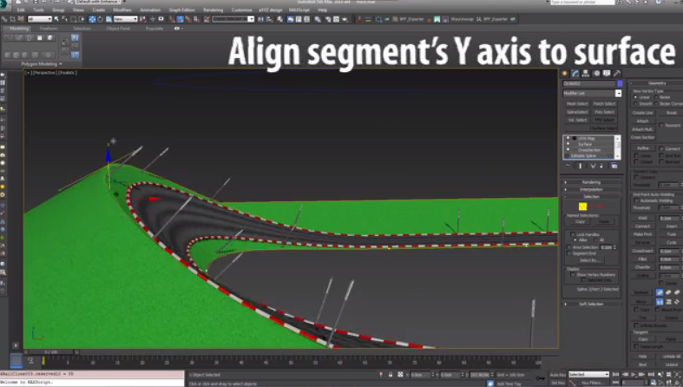Click Configure Modifier Sets icon below stack
The width and height of the screenshot is (683, 387).
tap(614, 166)
